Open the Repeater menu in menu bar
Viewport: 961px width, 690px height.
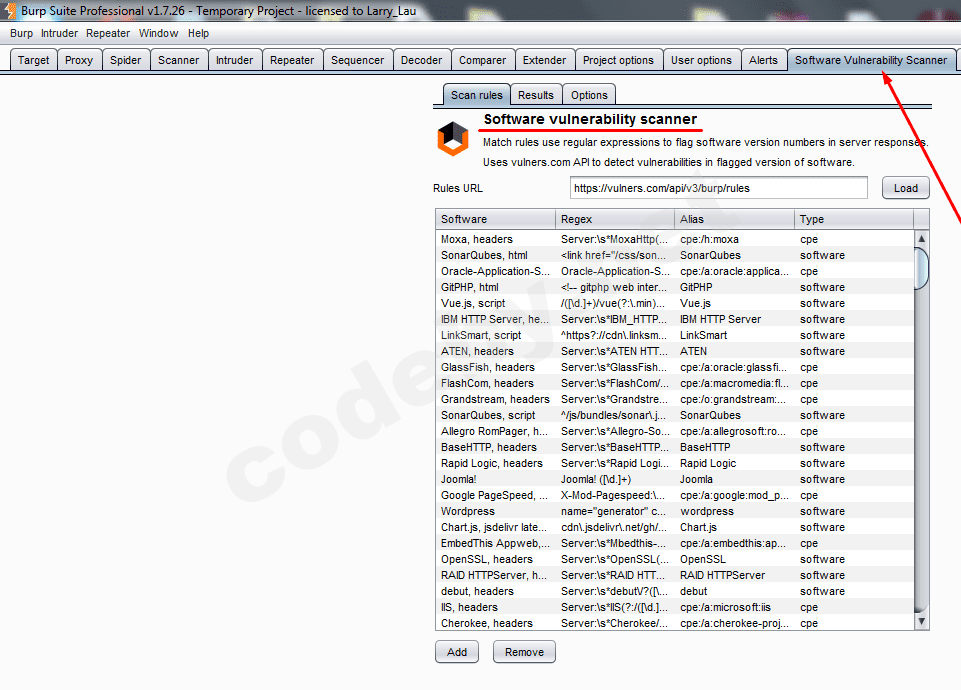coord(108,33)
